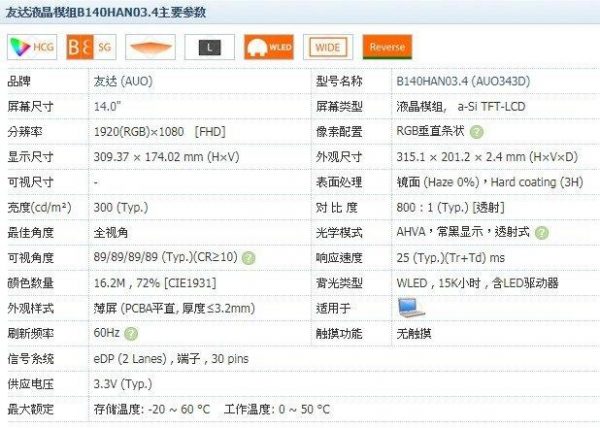
Task: Click the 光学模式 label
Action: [x=339, y=233]
